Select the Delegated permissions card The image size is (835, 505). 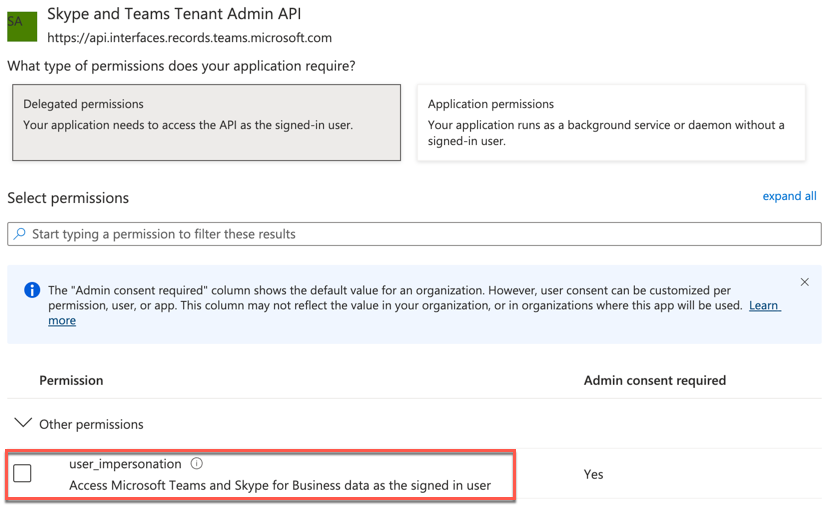(x=207, y=122)
